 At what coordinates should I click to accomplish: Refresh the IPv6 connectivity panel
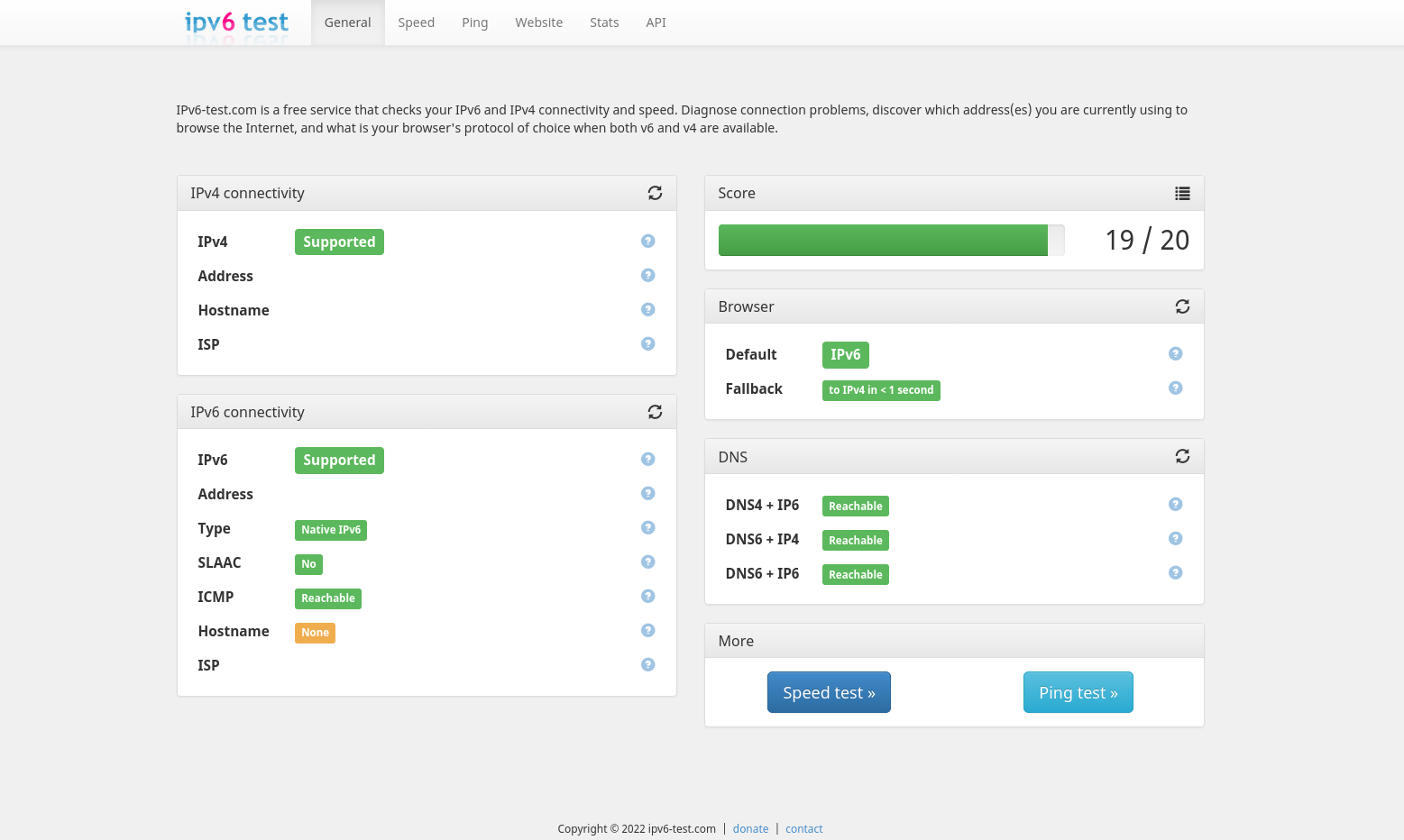pos(655,412)
